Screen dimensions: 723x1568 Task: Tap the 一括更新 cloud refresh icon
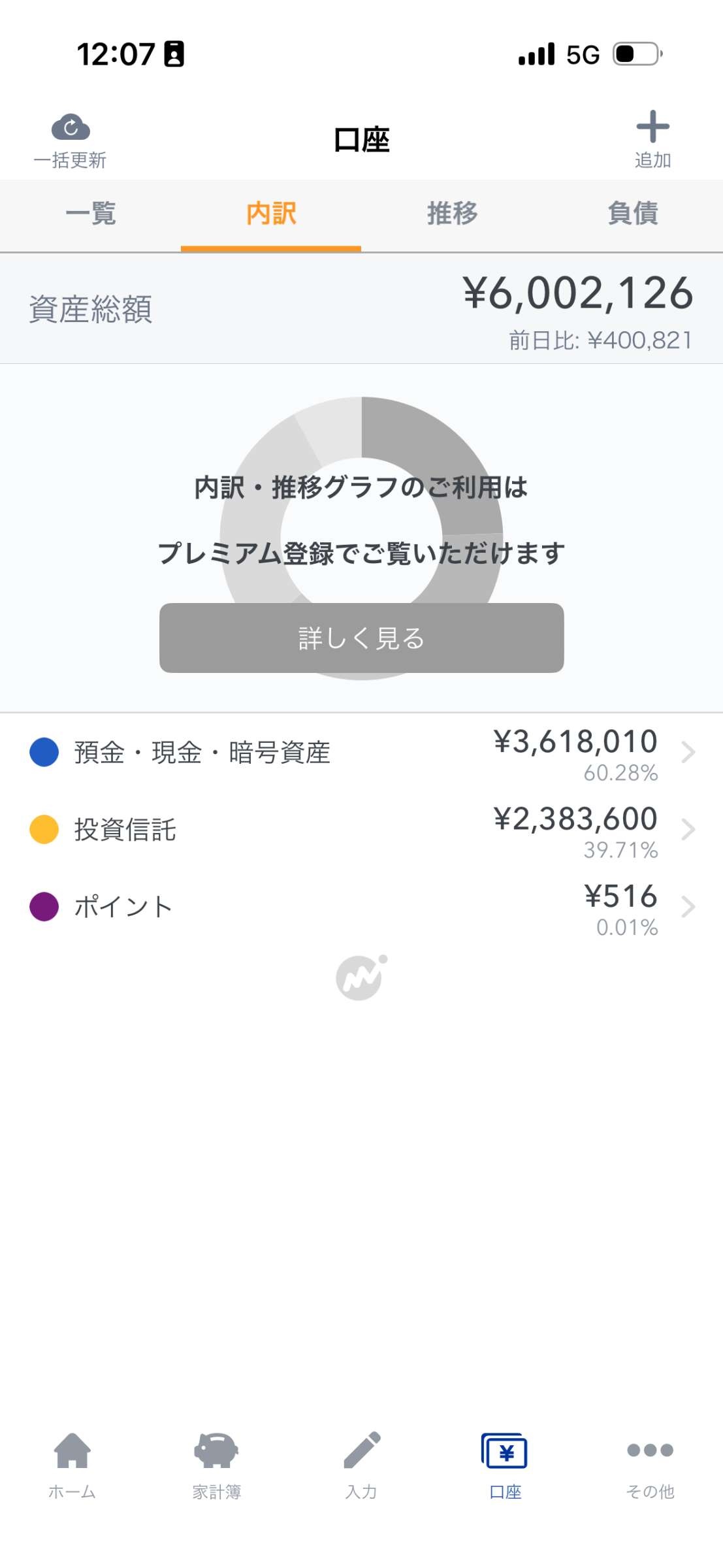click(71, 128)
